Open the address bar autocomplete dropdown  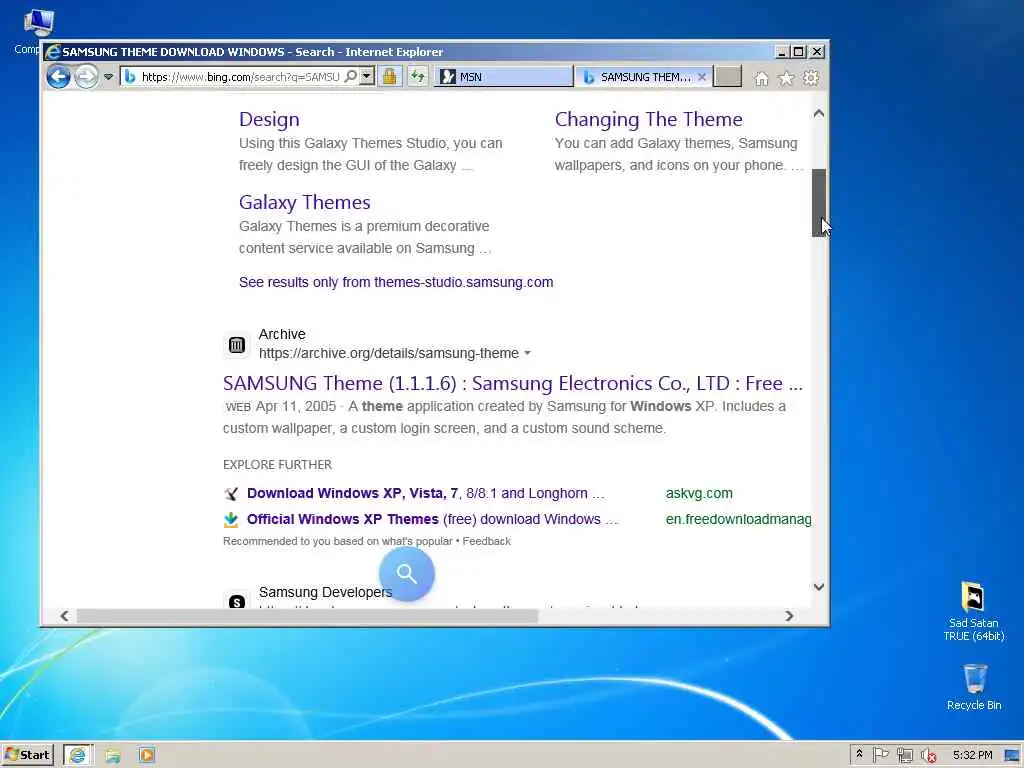(x=367, y=76)
